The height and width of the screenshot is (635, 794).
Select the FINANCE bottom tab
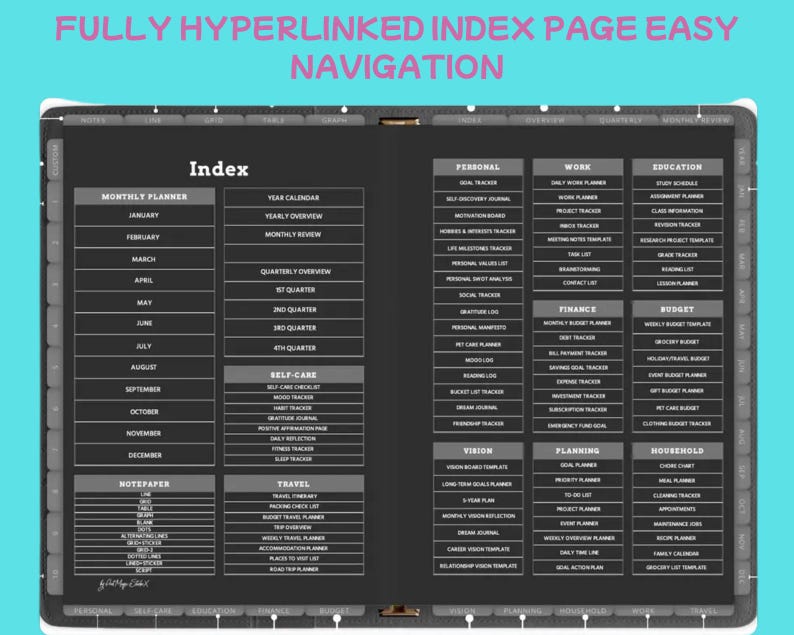[x=273, y=611]
